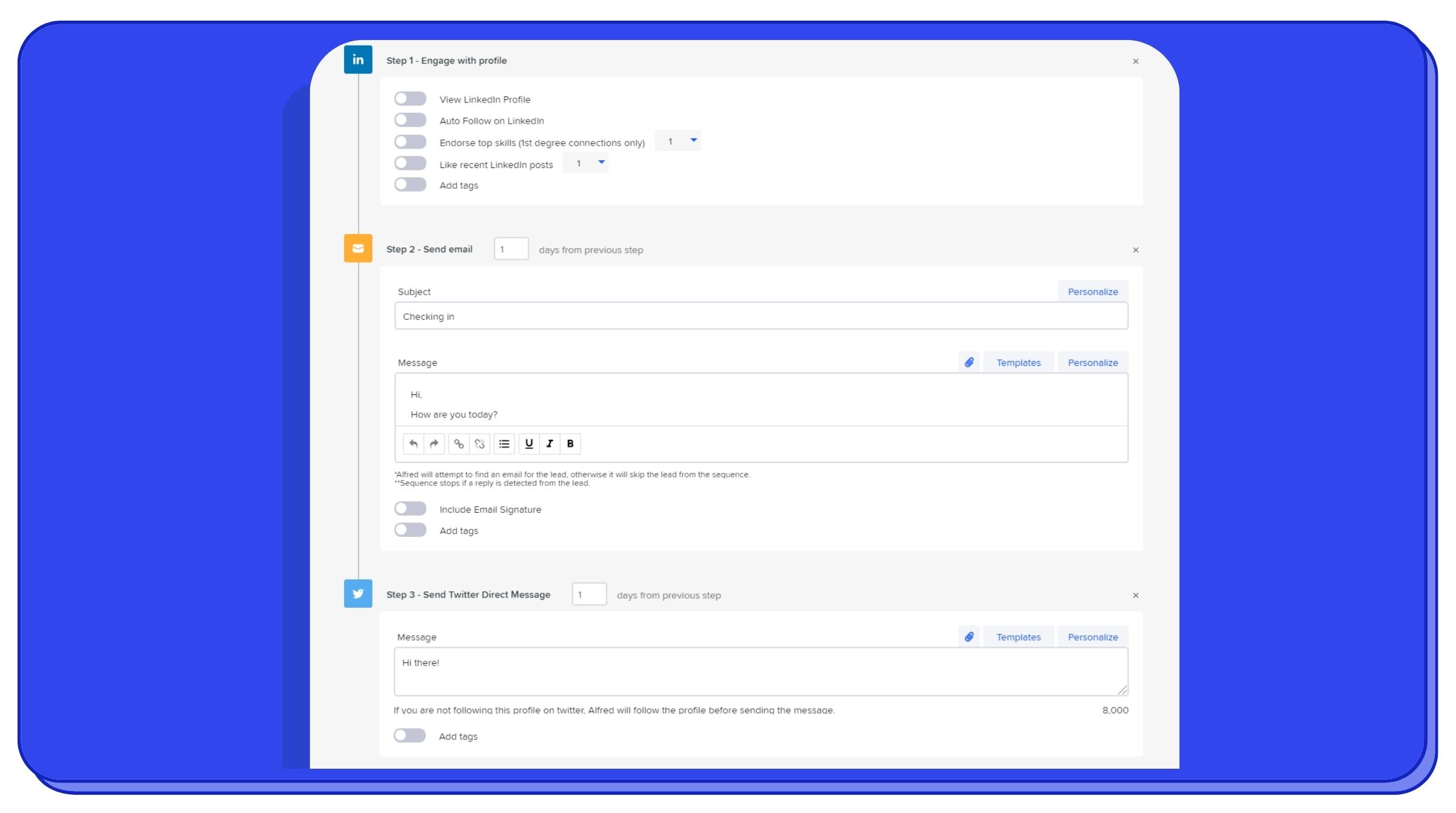Toggle bold formatting in email editor
Viewport: 1456px width, 813px height.
click(570, 444)
